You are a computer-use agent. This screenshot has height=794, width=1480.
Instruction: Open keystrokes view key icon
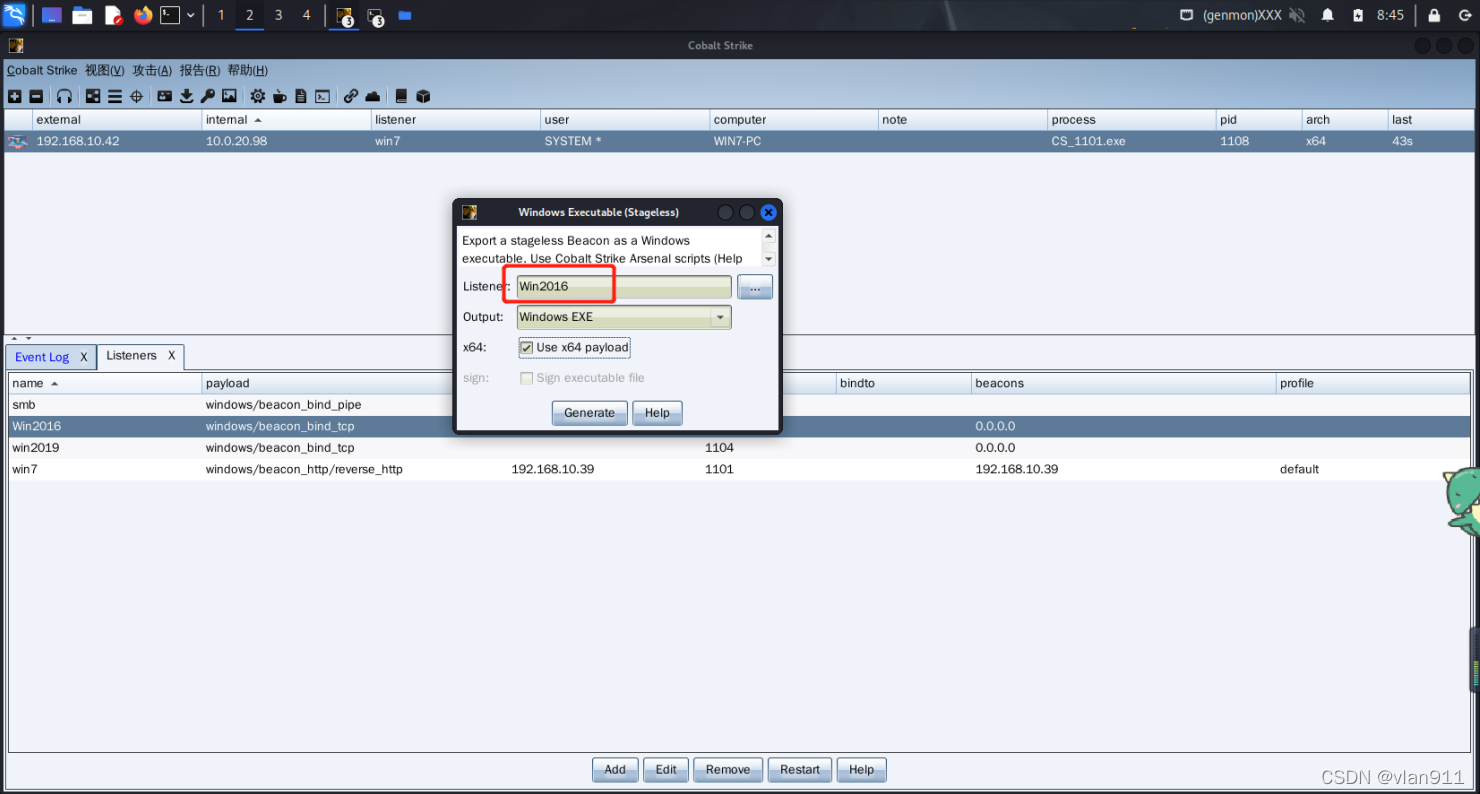click(x=207, y=96)
